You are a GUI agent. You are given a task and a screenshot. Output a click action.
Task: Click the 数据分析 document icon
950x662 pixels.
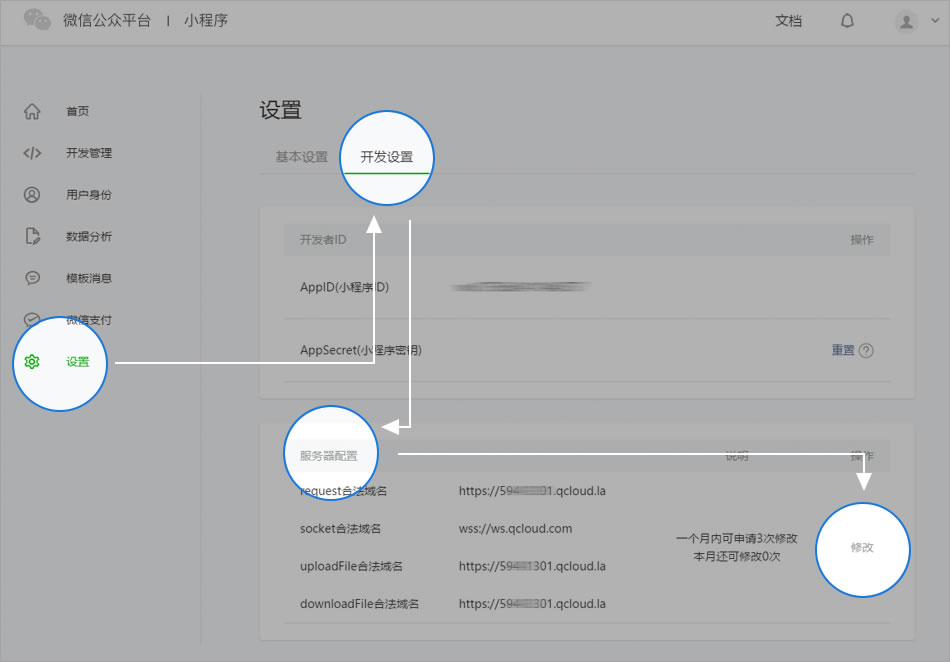32,236
